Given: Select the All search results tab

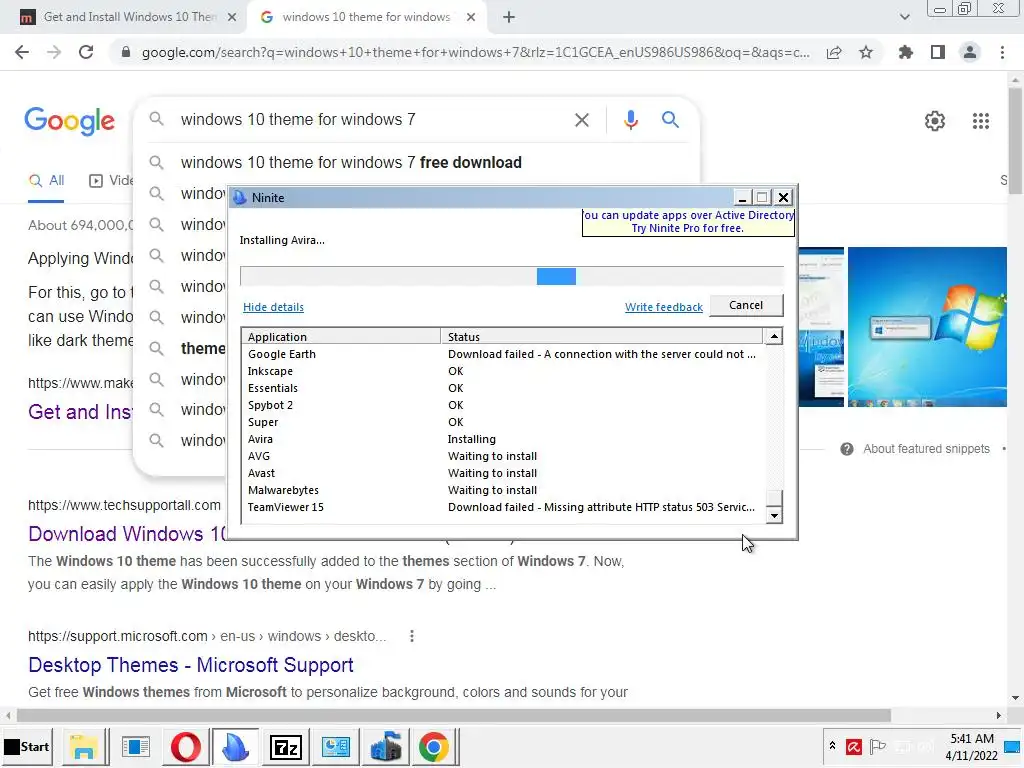Looking at the screenshot, I should [x=46, y=181].
